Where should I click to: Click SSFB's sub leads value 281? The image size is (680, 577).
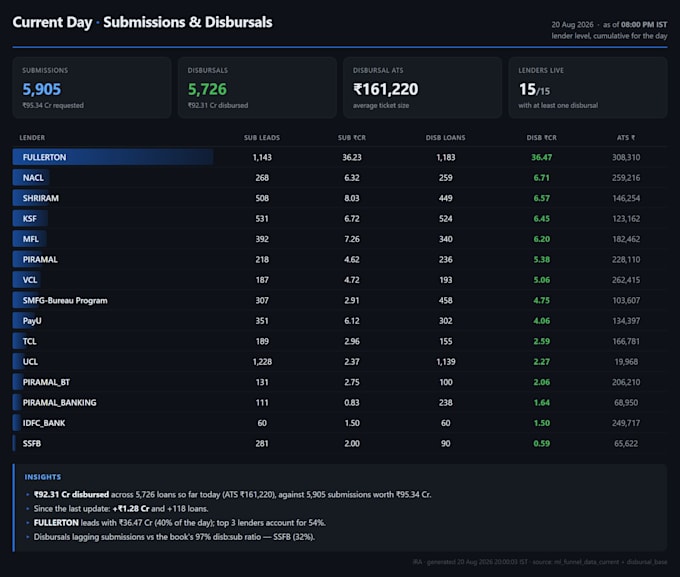[262, 443]
